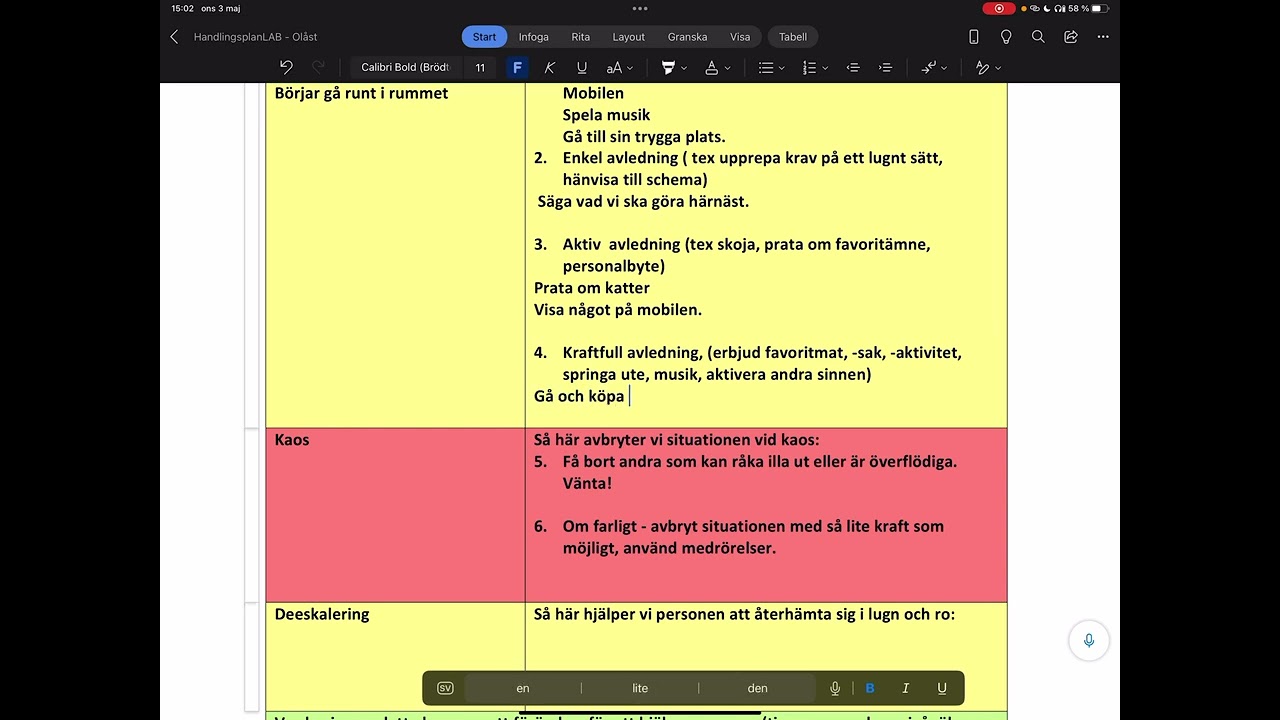Insert a numbered list

[x=809, y=67]
